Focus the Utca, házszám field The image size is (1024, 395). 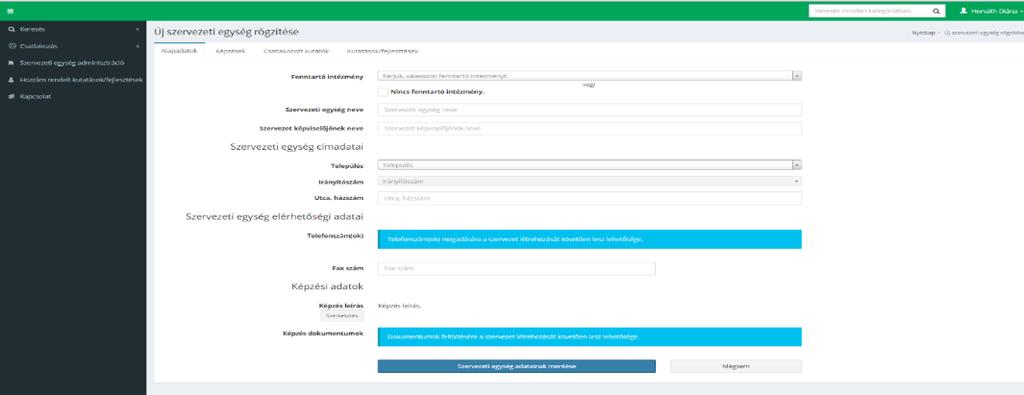click(x=589, y=198)
